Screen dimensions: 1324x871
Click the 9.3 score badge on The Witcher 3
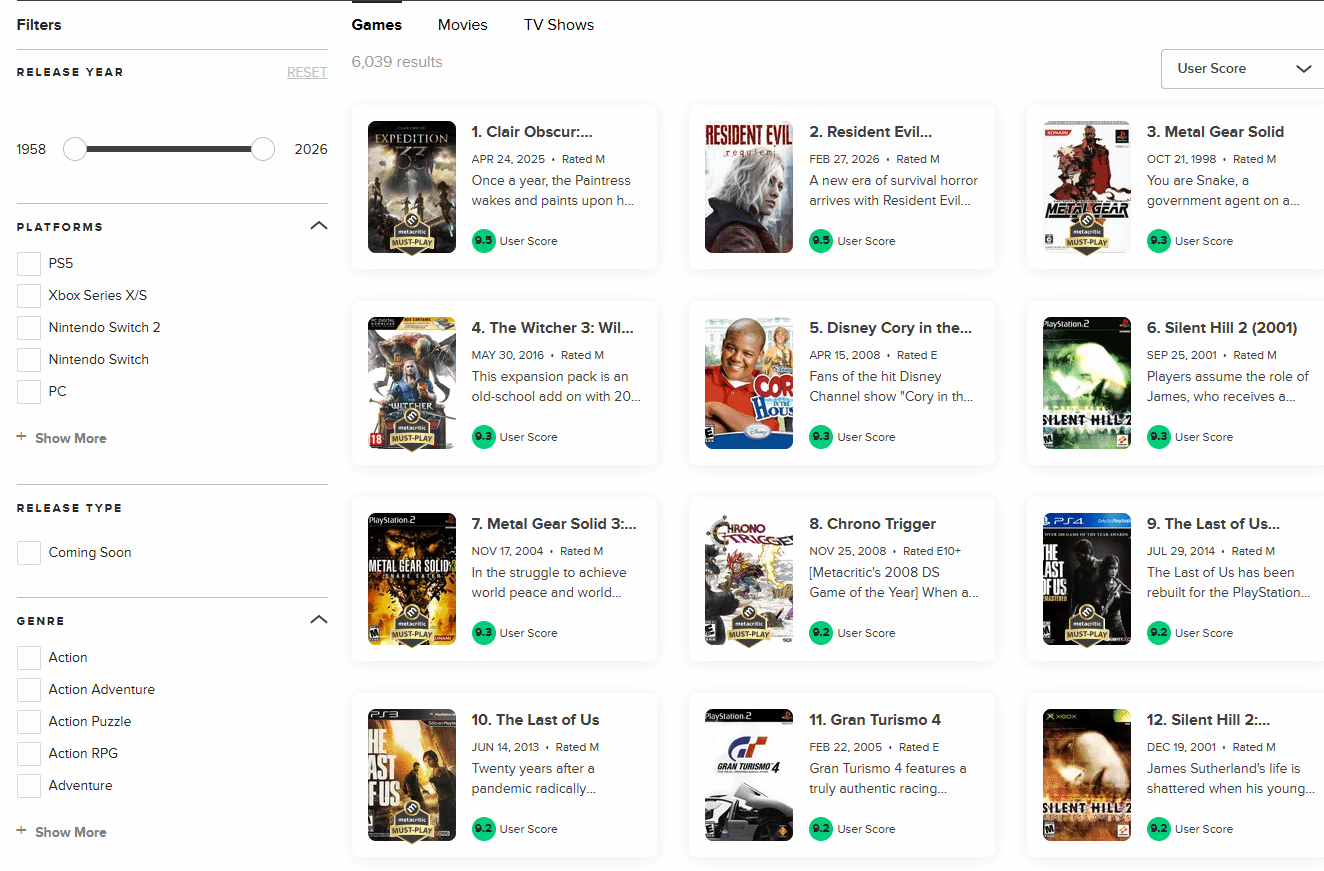483,437
